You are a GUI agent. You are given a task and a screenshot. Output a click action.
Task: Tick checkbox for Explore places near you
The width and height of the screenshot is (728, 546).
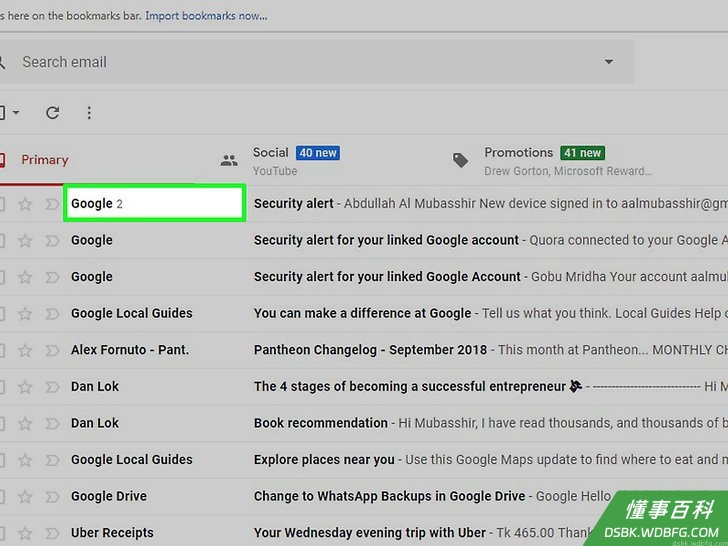[x=2, y=460]
